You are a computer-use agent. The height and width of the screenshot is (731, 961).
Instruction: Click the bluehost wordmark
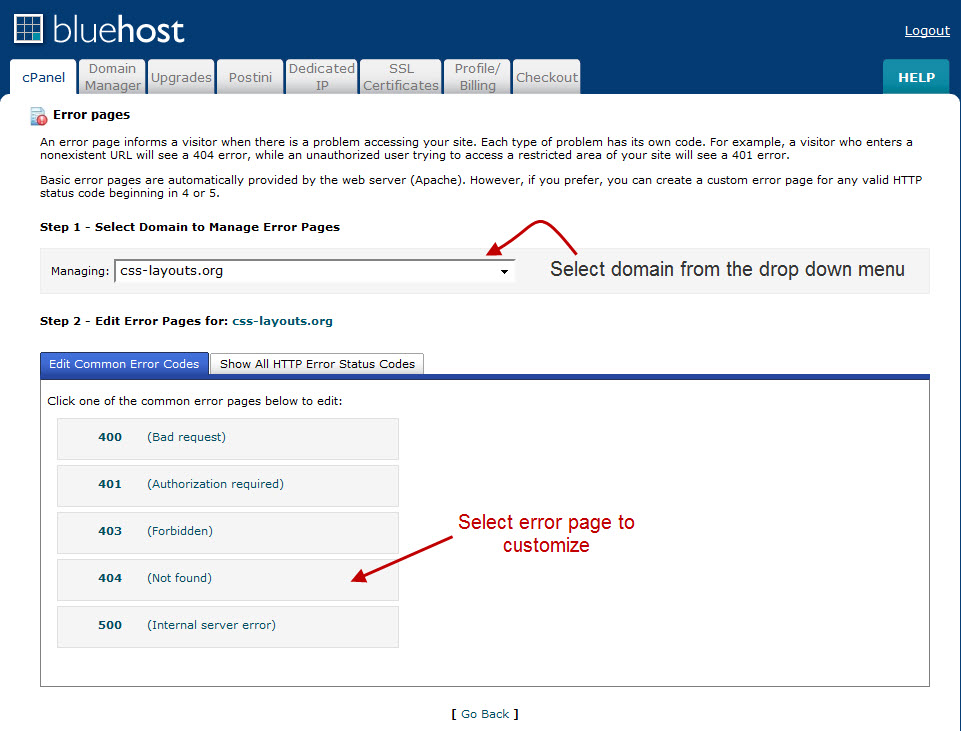[118, 30]
